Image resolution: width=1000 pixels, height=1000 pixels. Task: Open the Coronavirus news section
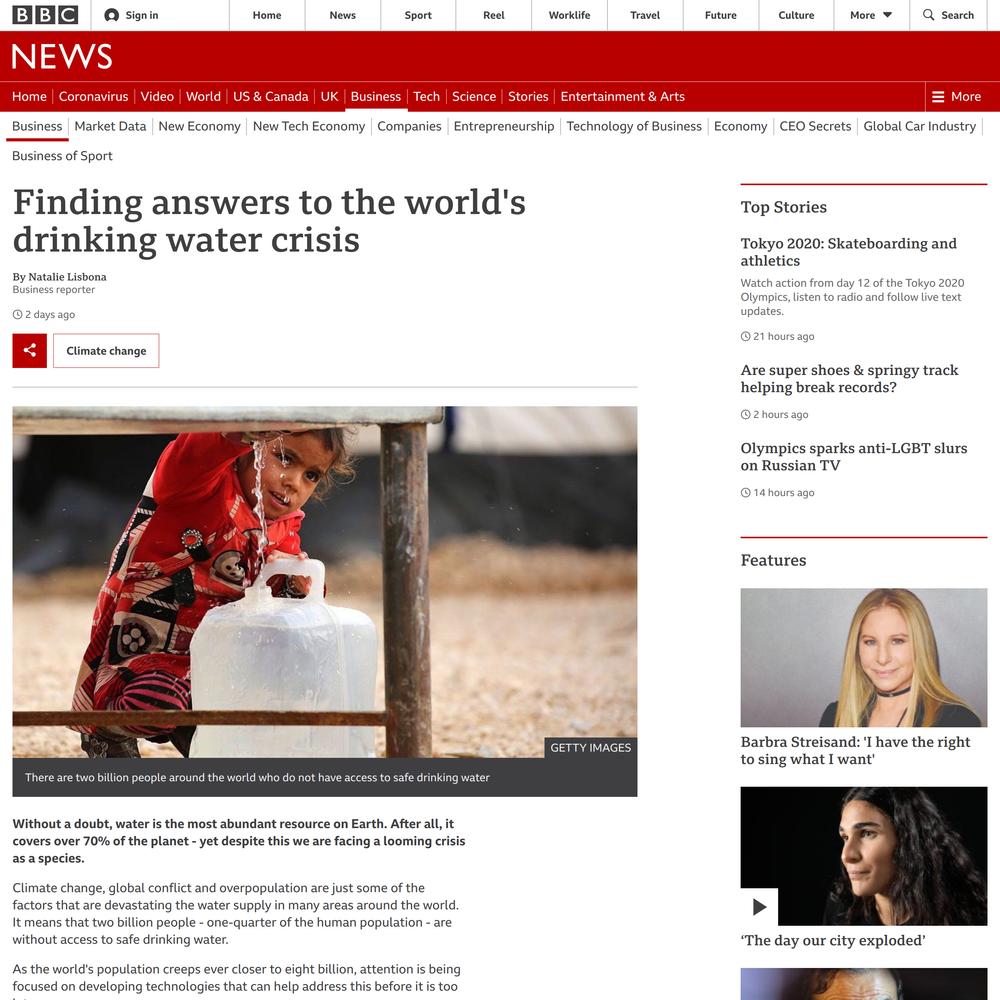[x=93, y=96]
